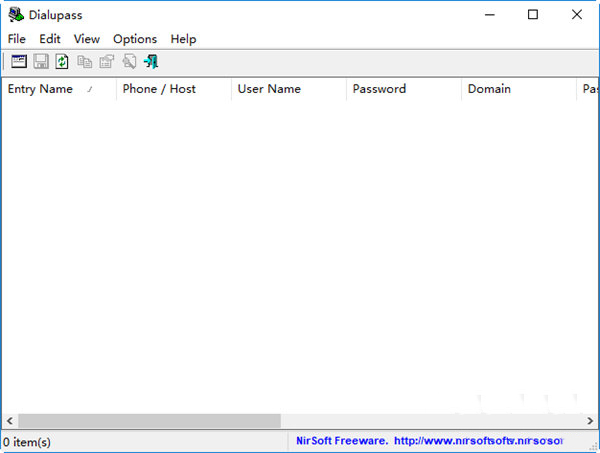Sort by the Entry Name column header
This screenshot has height=453, width=600.
59,89
